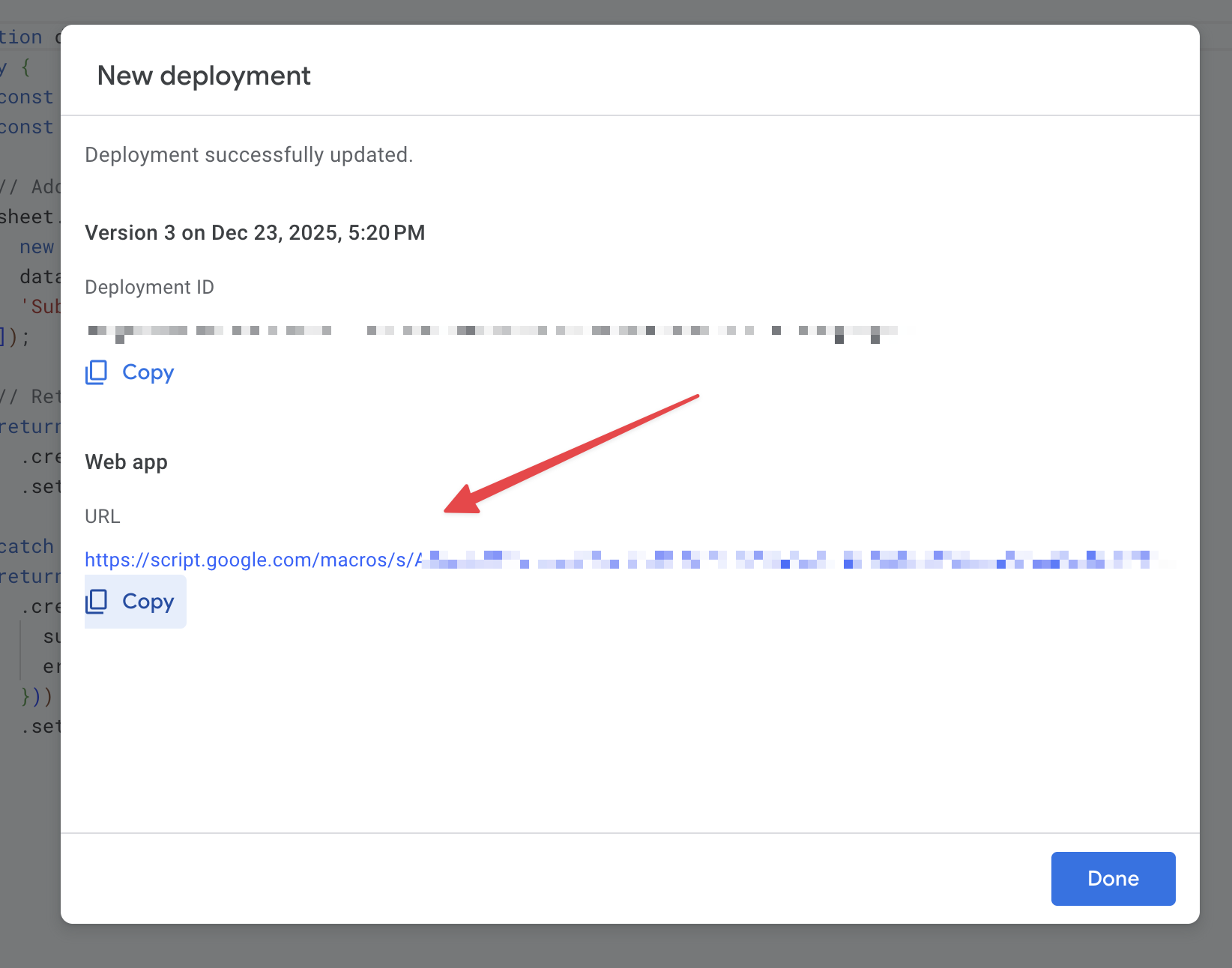The width and height of the screenshot is (1232, 968).
Task: Click the Deployment ID field label
Action: pyautogui.click(x=149, y=288)
